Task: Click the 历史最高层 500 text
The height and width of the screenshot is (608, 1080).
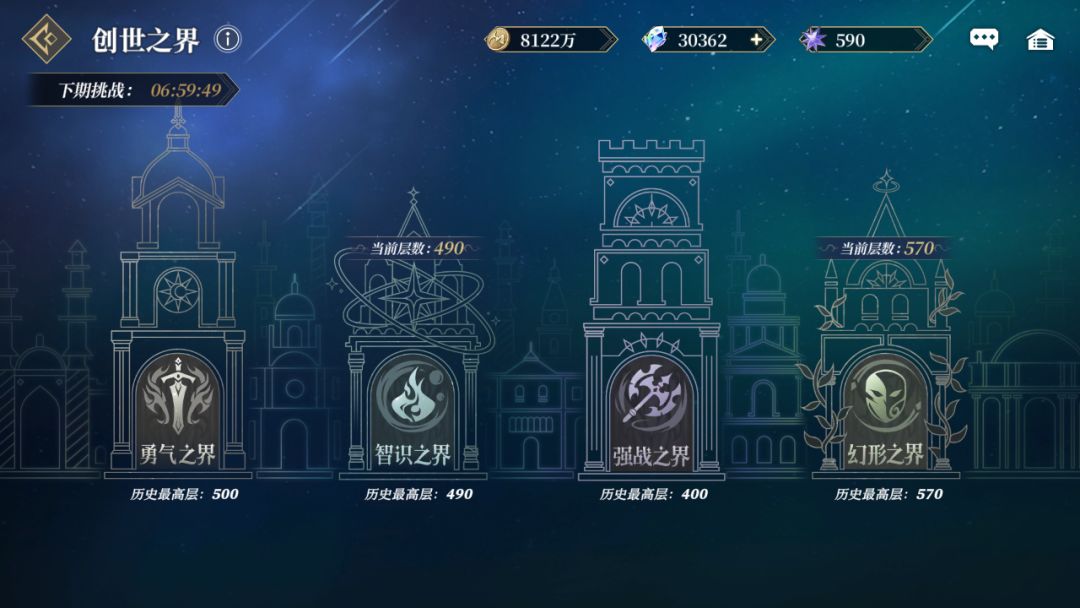Action: coord(185,494)
